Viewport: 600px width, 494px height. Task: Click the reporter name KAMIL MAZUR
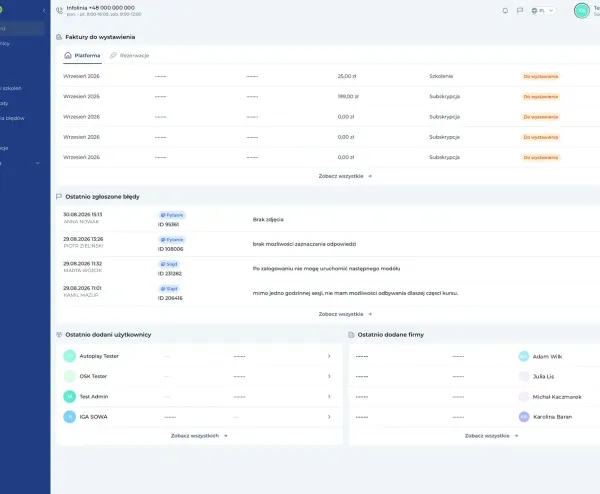(81, 295)
